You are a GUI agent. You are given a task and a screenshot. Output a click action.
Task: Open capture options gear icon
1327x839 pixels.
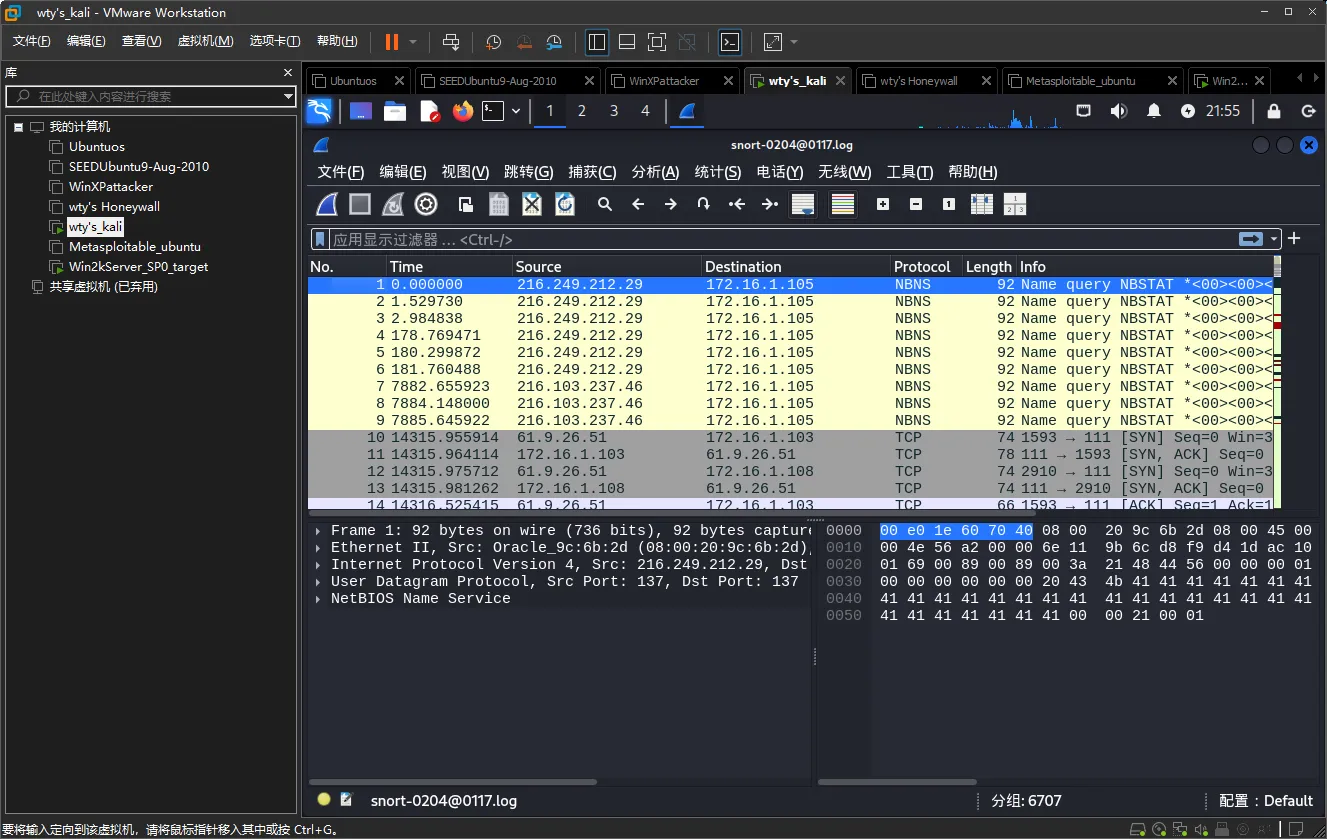coord(426,205)
